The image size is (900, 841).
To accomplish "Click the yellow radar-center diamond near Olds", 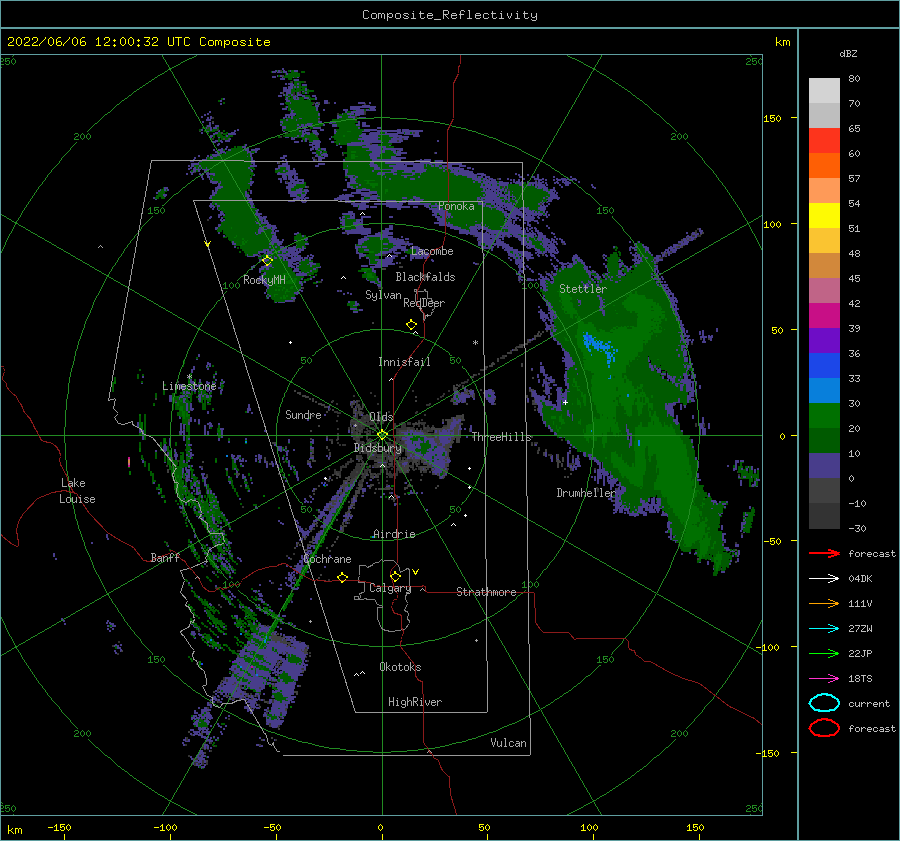I will point(382,435).
